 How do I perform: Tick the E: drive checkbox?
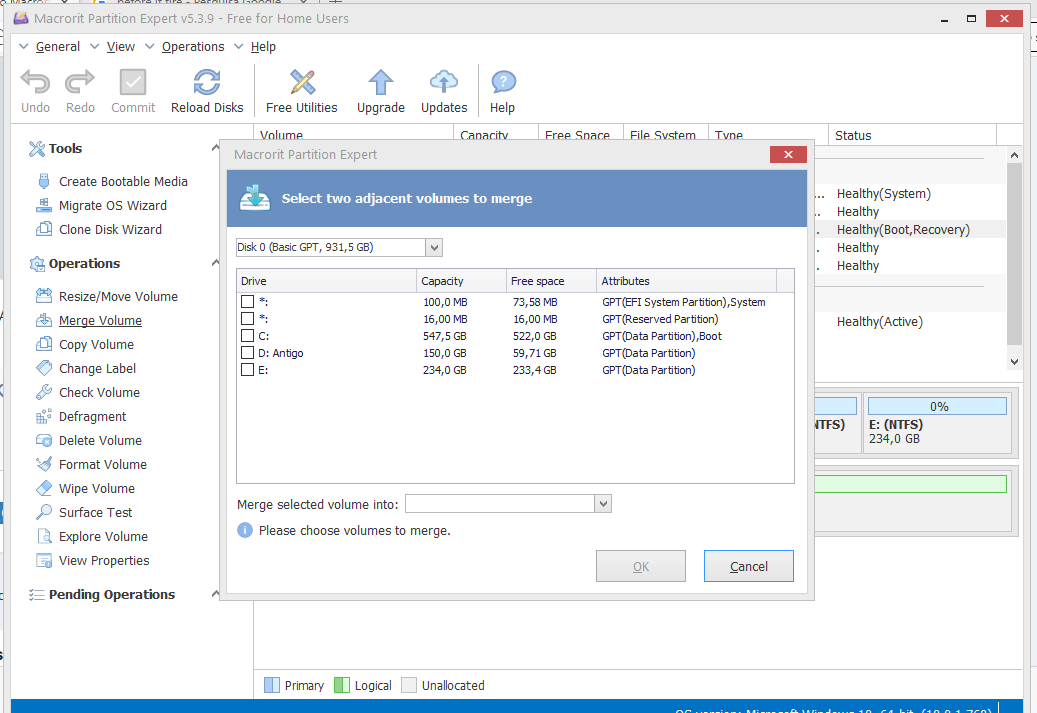coord(247,370)
